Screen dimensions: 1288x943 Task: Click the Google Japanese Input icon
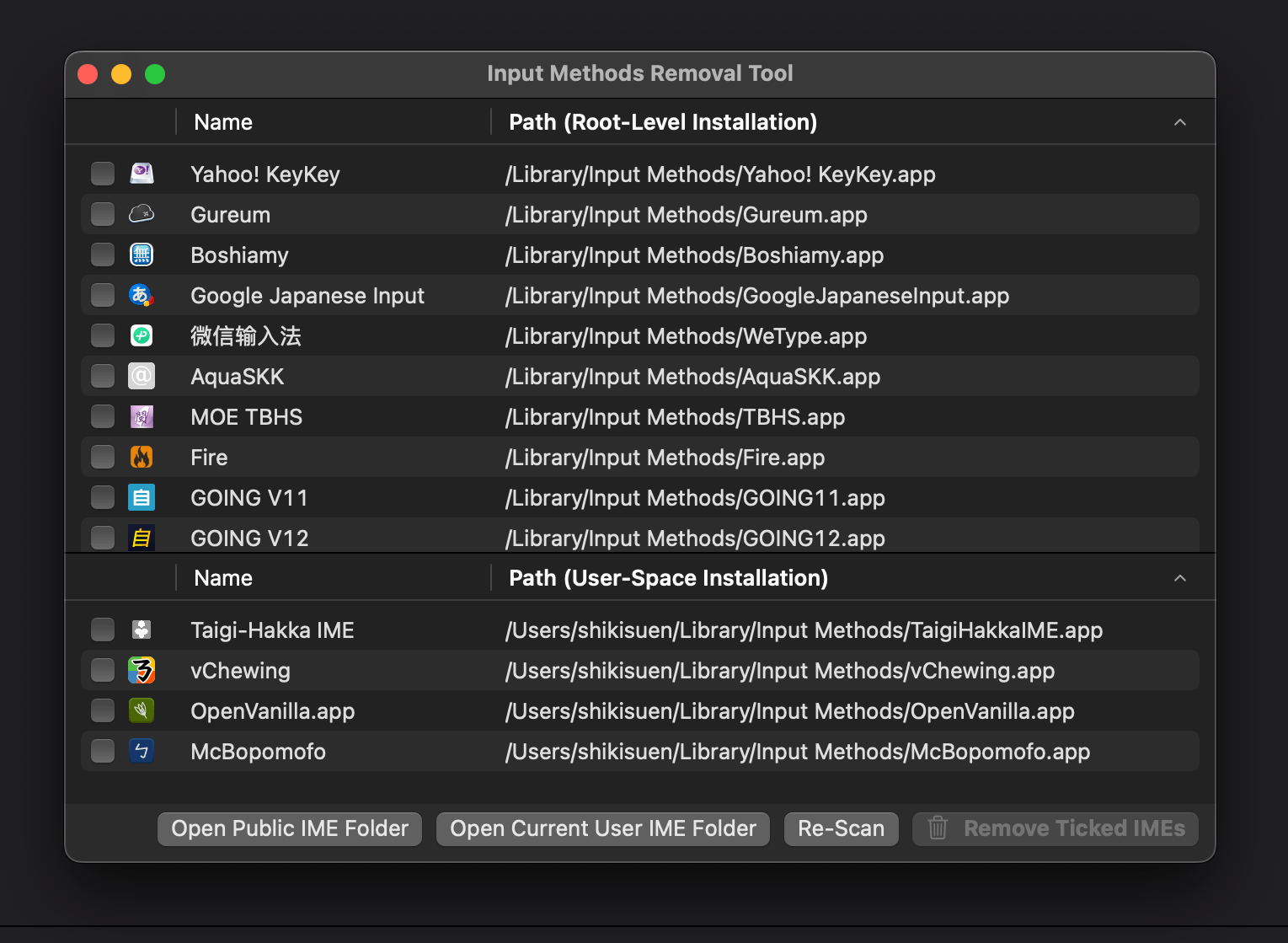(142, 295)
